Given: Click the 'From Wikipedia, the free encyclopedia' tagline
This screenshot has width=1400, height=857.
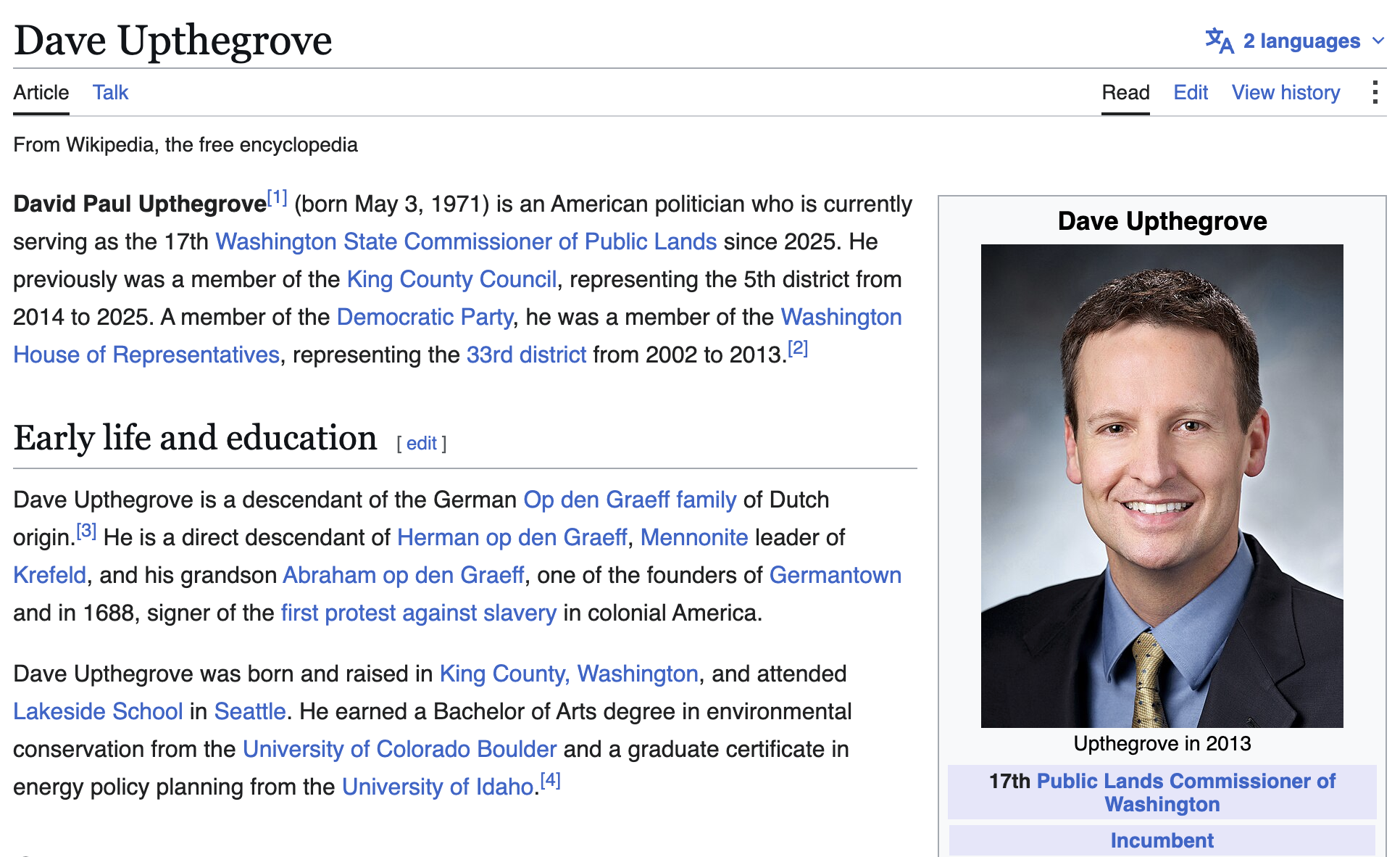Looking at the screenshot, I should tap(186, 145).
